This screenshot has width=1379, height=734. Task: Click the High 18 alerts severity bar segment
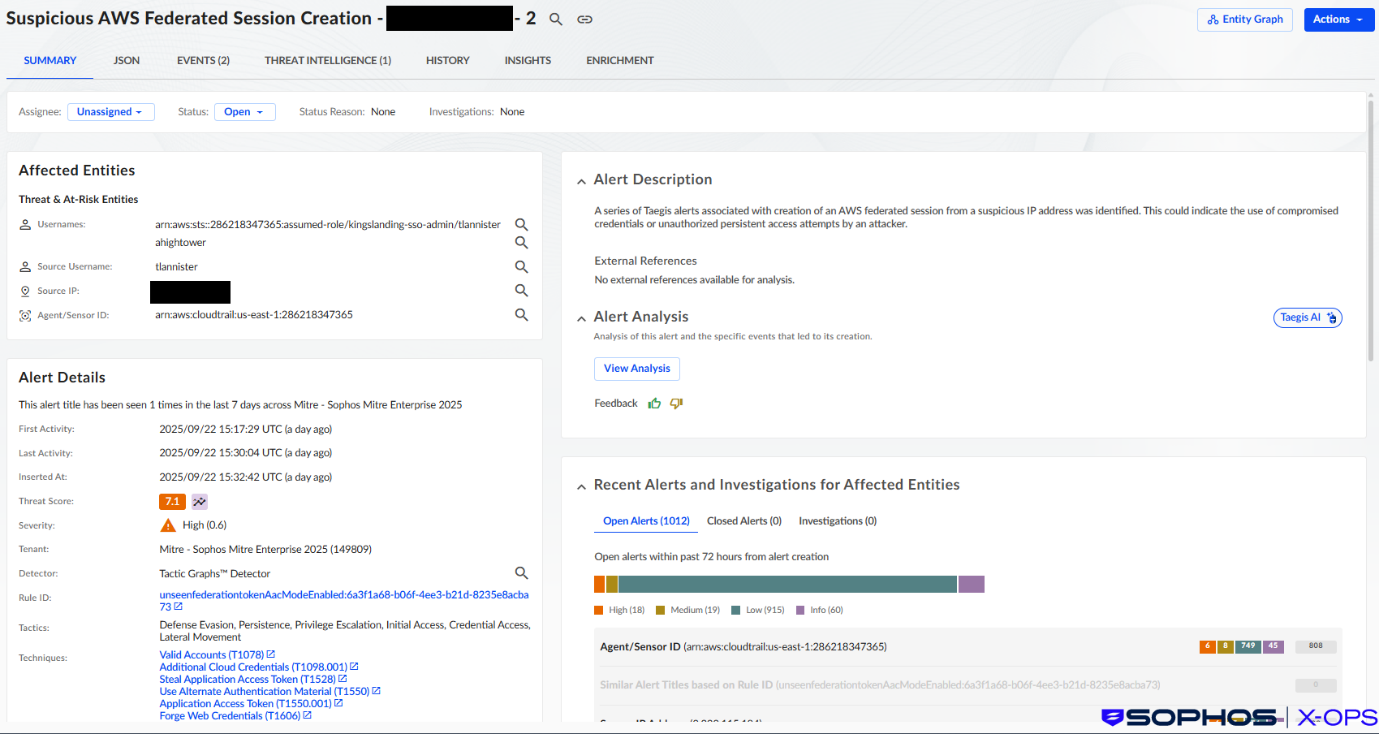(600, 582)
